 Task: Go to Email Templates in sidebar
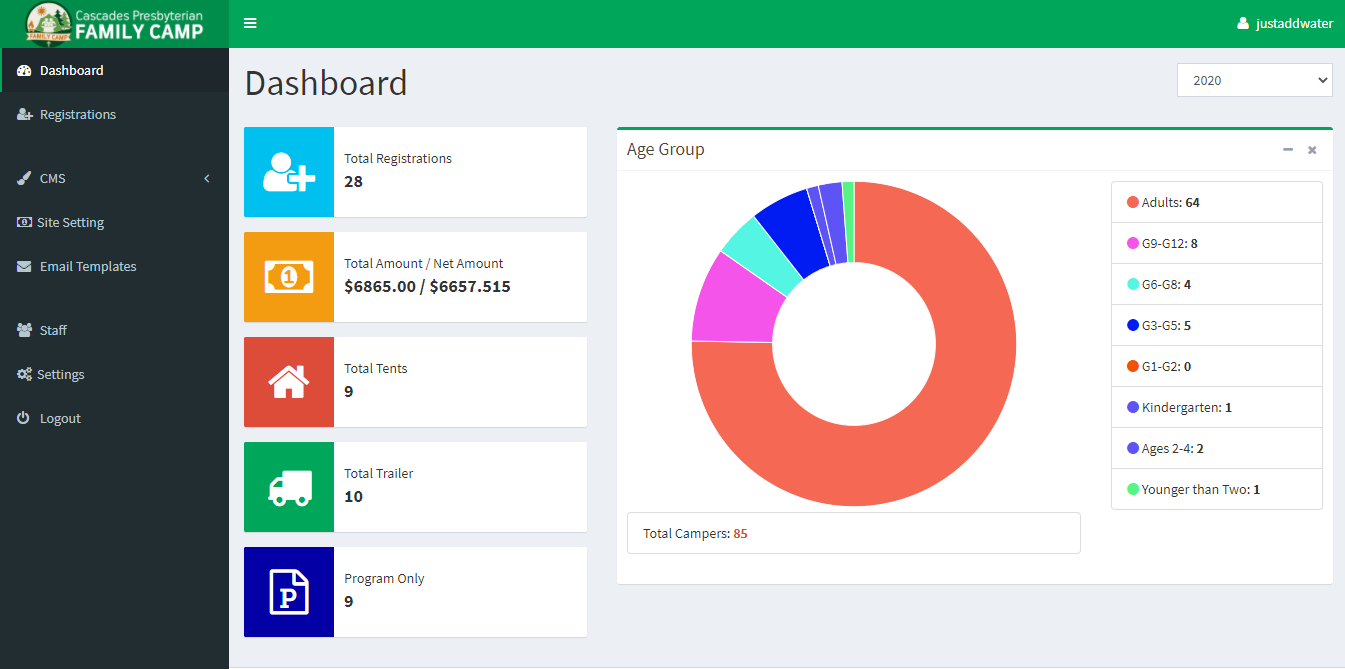[x=87, y=266]
